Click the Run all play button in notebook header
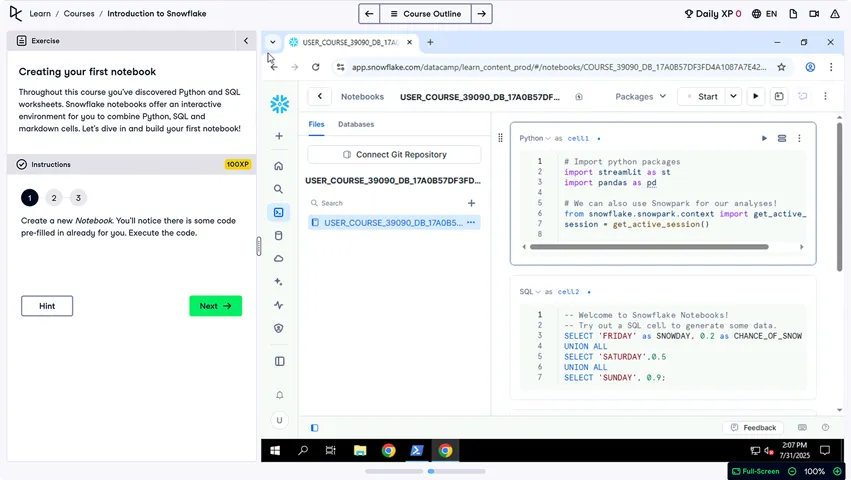This screenshot has height=480, width=851. coord(755,97)
